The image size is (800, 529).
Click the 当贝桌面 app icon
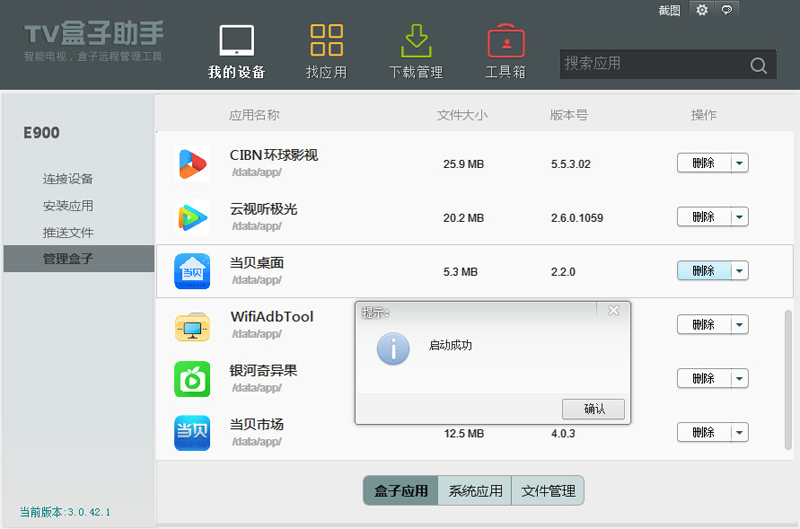click(x=192, y=271)
